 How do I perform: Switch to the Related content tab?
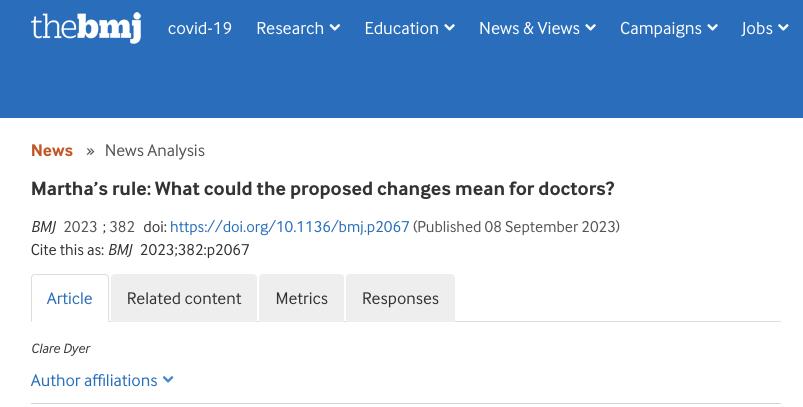point(184,299)
